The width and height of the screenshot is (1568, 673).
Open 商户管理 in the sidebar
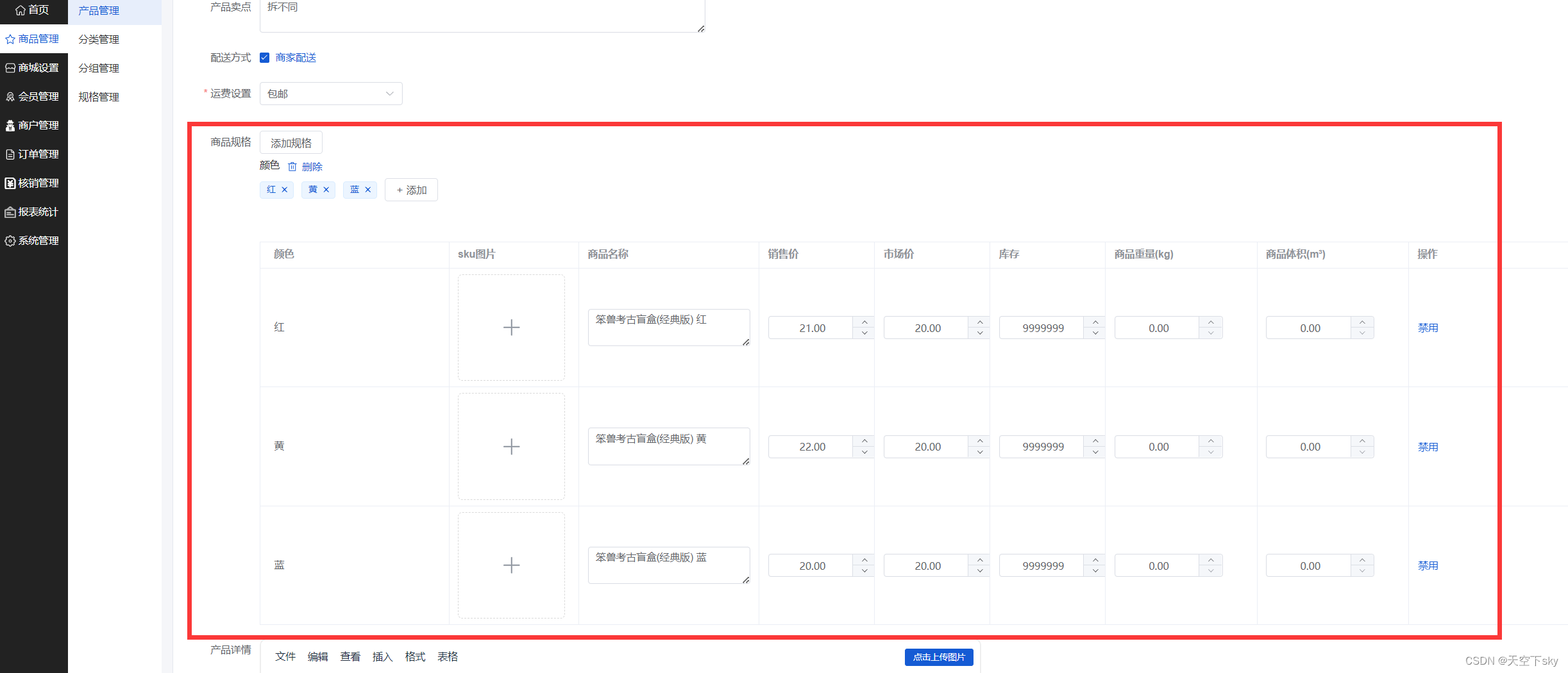(33, 126)
